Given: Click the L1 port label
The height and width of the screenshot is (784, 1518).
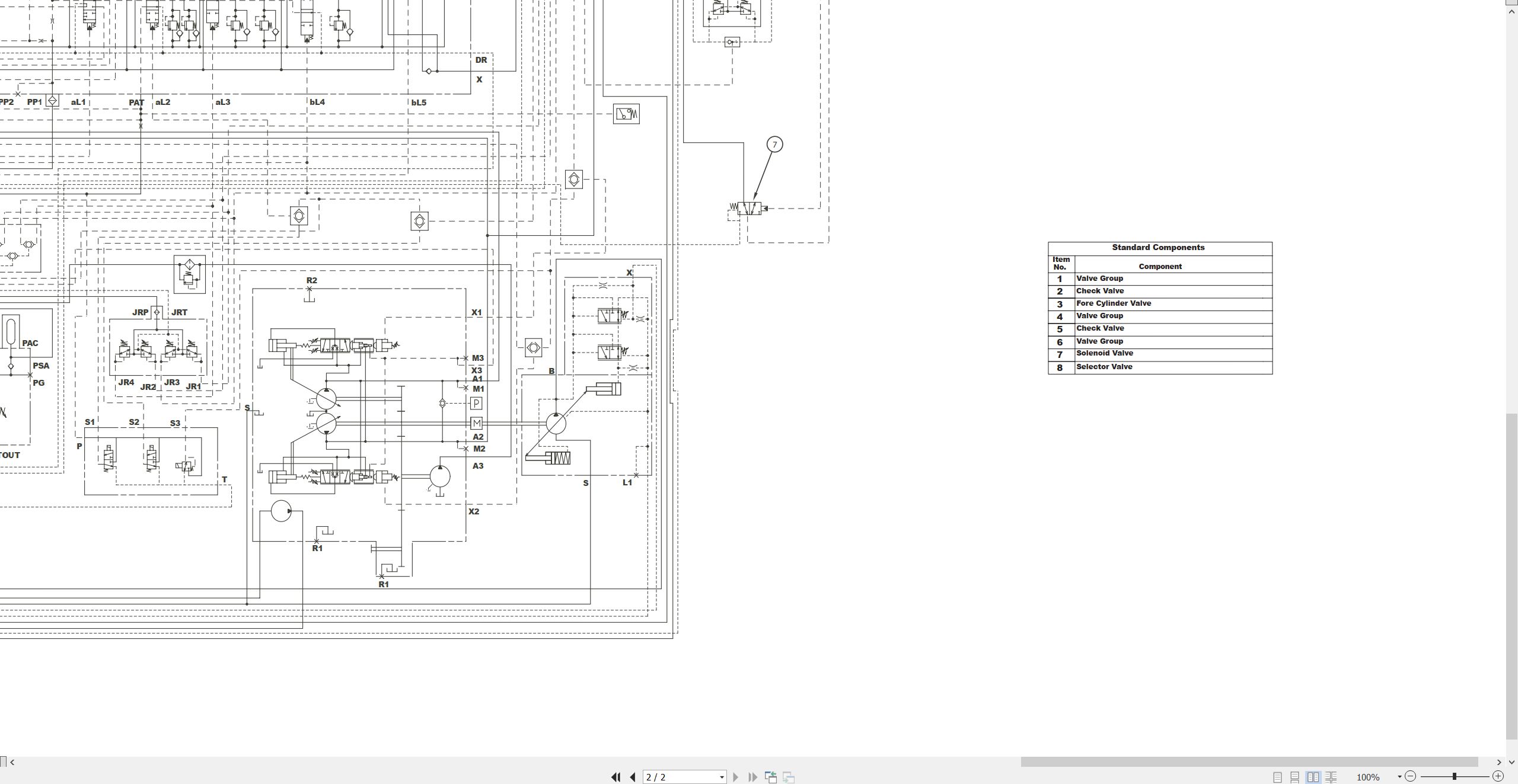Looking at the screenshot, I should click(627, 482).
